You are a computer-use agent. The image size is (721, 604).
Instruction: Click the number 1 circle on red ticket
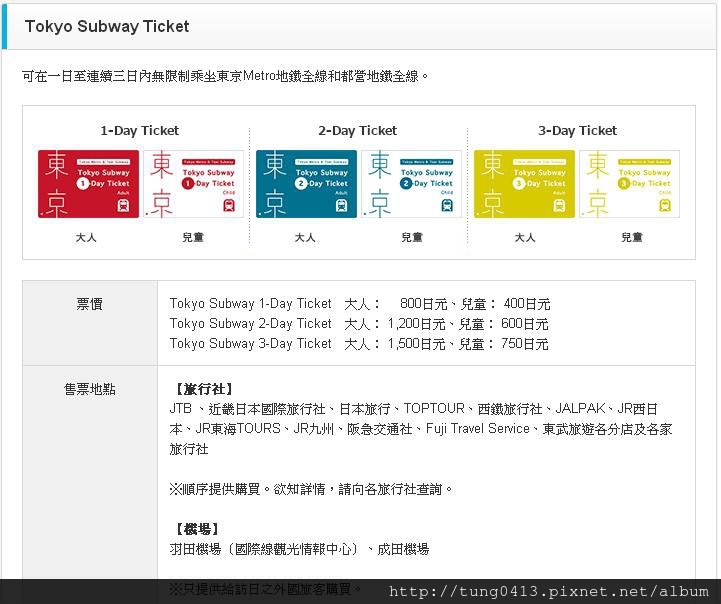click(x=83, y=183)
